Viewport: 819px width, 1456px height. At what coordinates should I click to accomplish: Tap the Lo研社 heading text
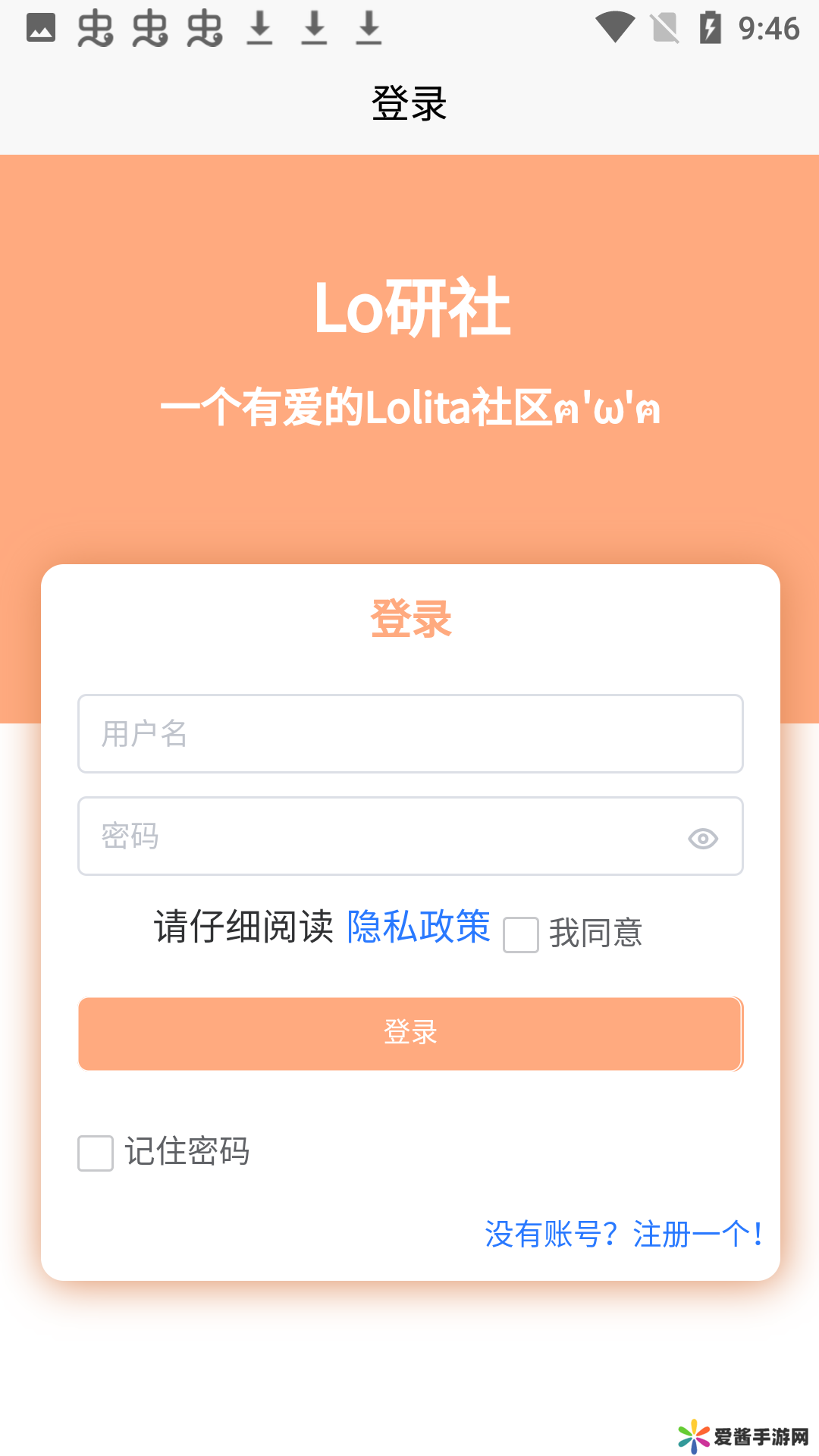click(x=413, y=307)
